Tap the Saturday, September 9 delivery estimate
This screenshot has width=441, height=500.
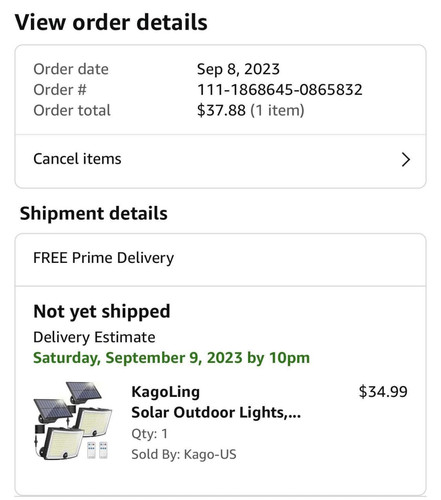171,358
